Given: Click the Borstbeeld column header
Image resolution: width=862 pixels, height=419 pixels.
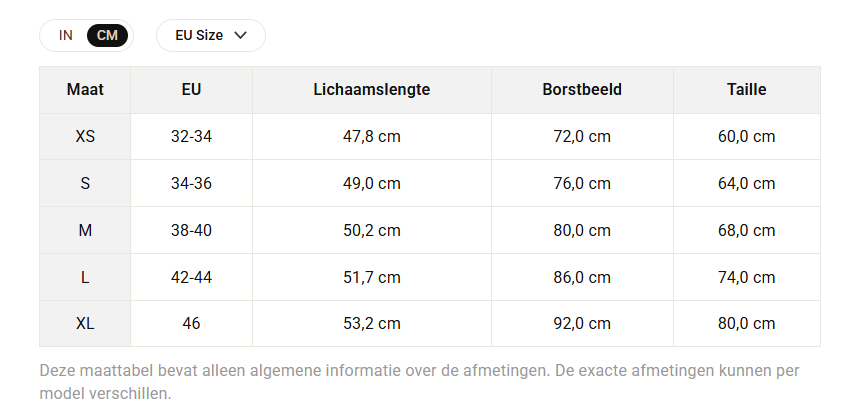Looking at the screenshot, I should 582,90.
